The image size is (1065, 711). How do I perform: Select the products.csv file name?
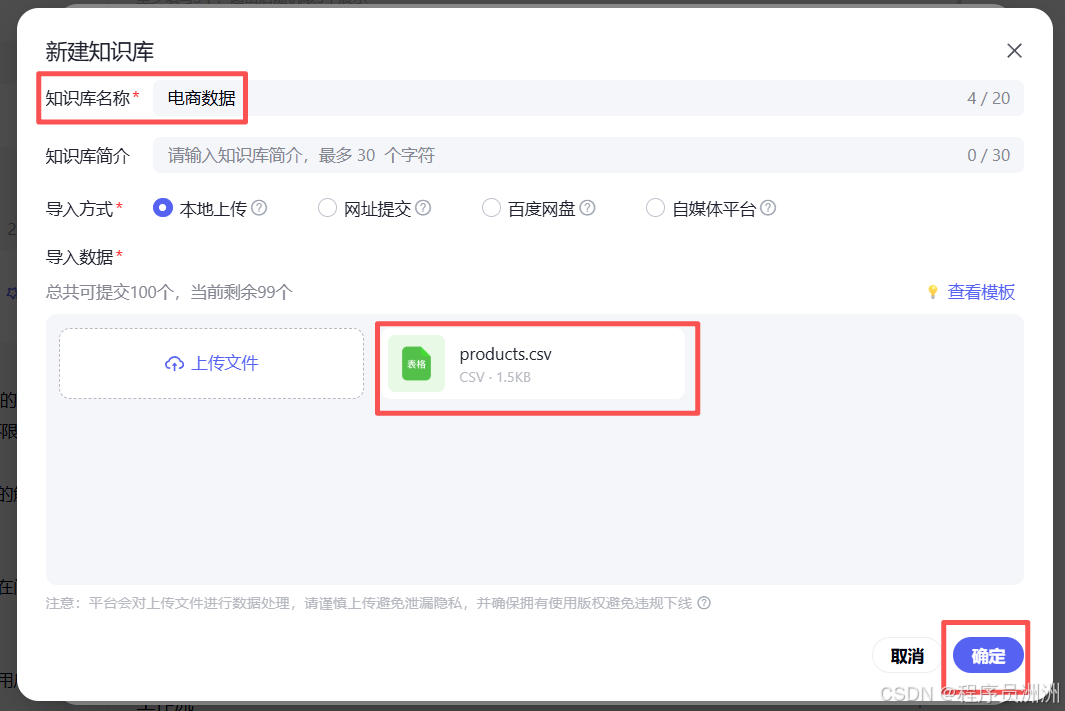click(x=505, y=354)
